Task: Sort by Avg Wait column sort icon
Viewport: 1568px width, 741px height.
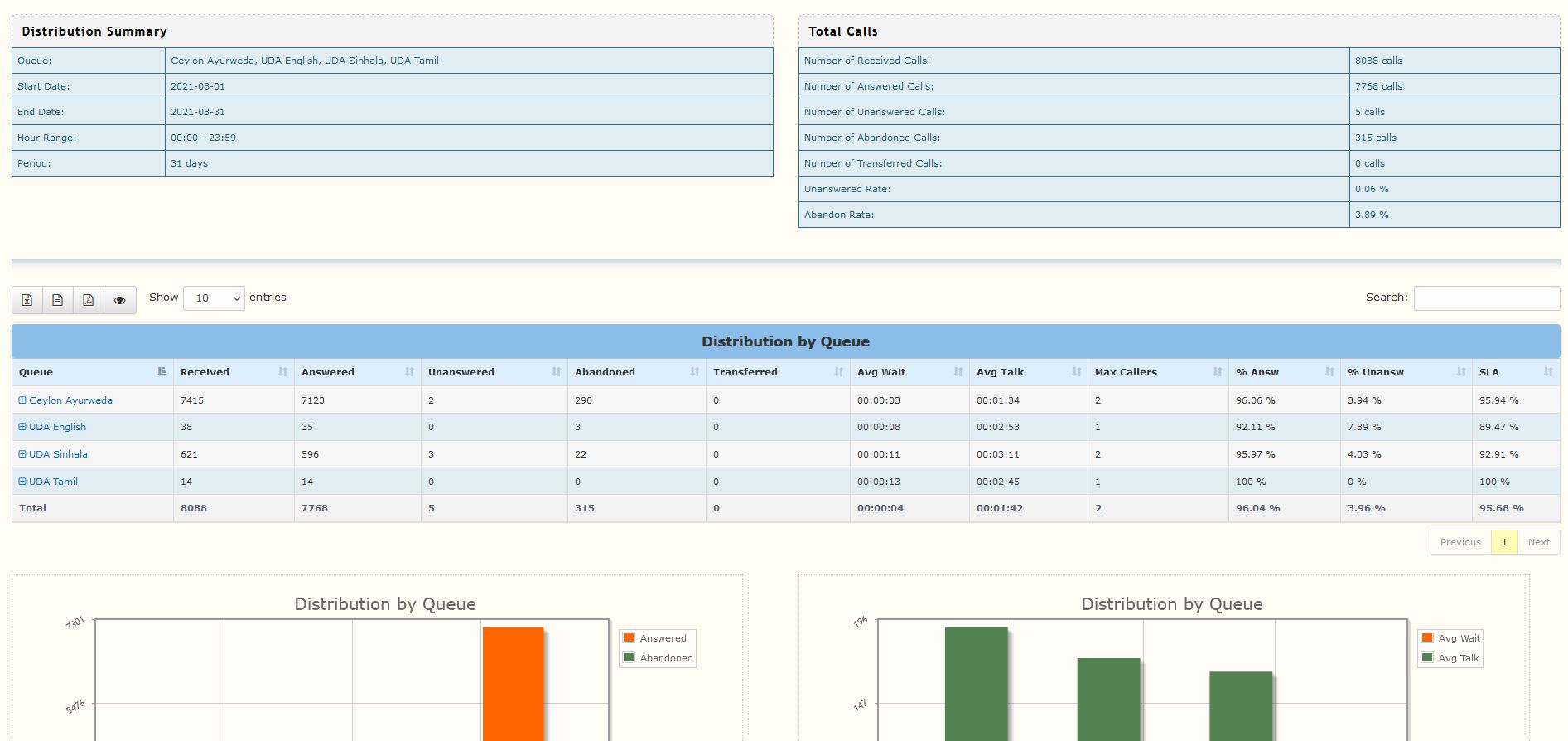Action: pos(958,372)
